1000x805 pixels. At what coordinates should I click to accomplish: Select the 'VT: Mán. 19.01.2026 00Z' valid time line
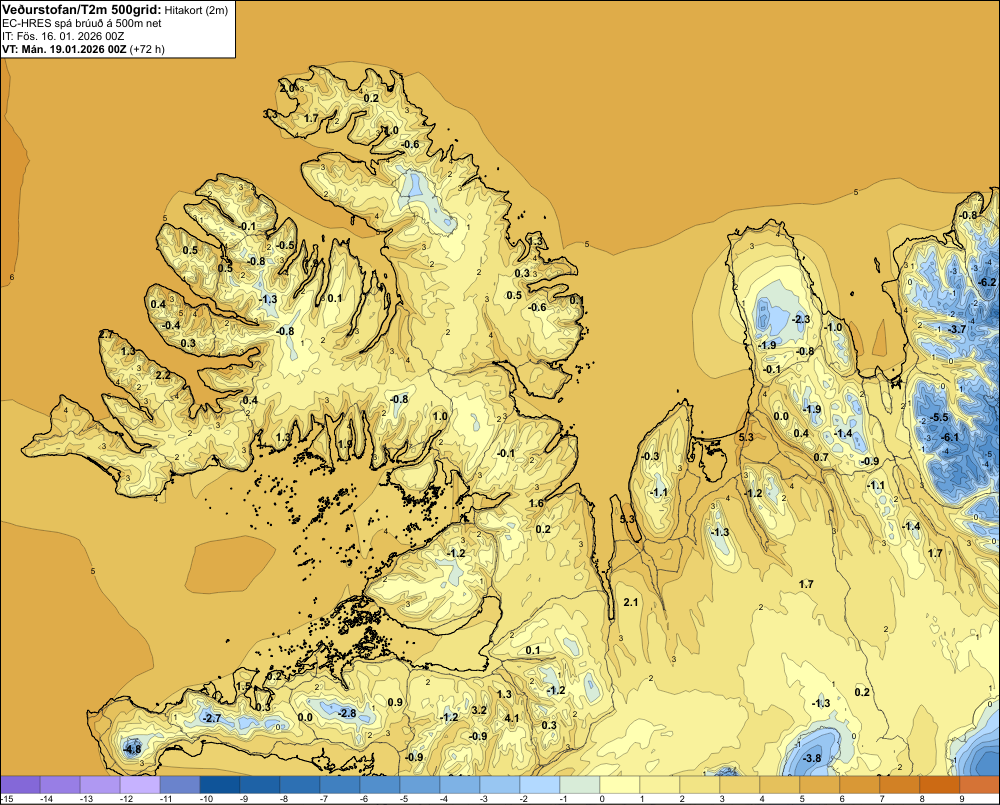[84, 49]
